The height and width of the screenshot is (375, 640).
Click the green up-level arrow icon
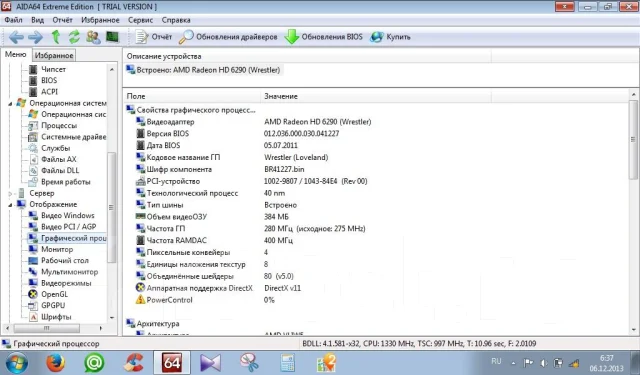click(56, 37)
